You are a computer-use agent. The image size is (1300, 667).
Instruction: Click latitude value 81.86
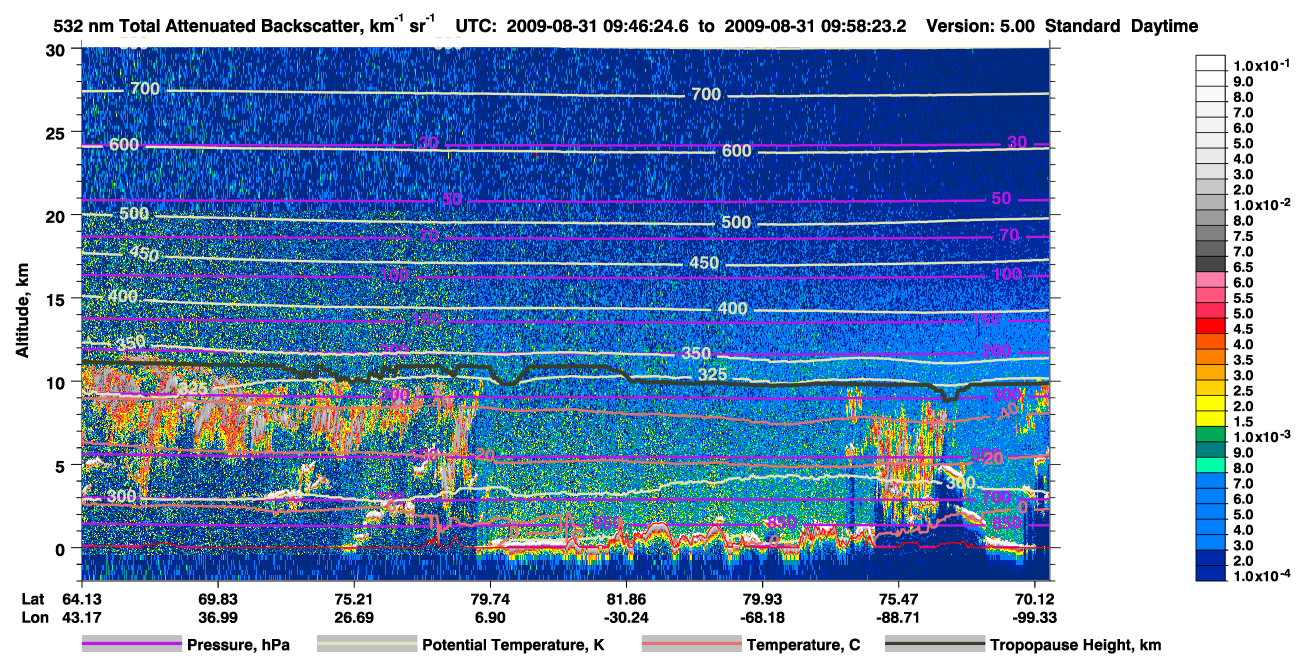click(625, 599)
